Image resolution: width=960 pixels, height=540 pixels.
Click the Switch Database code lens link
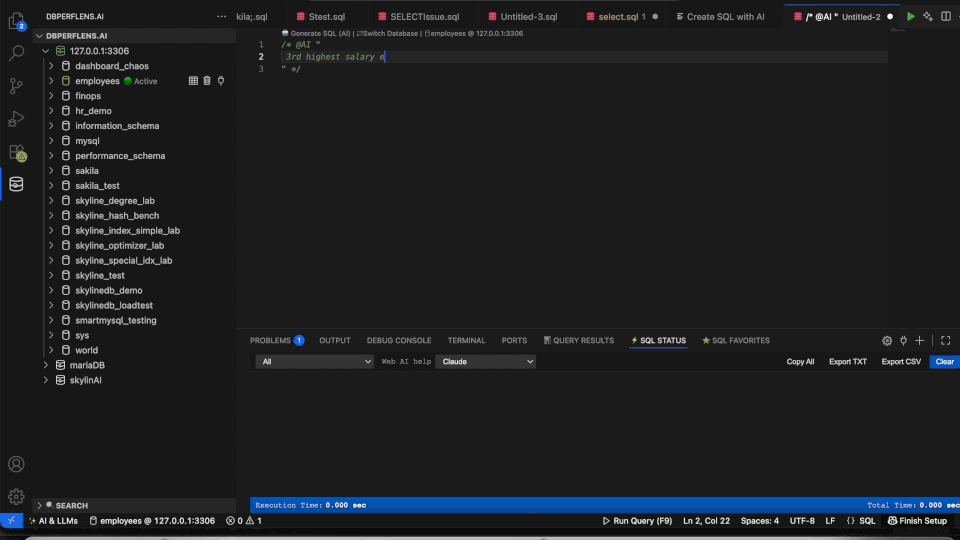387,34
